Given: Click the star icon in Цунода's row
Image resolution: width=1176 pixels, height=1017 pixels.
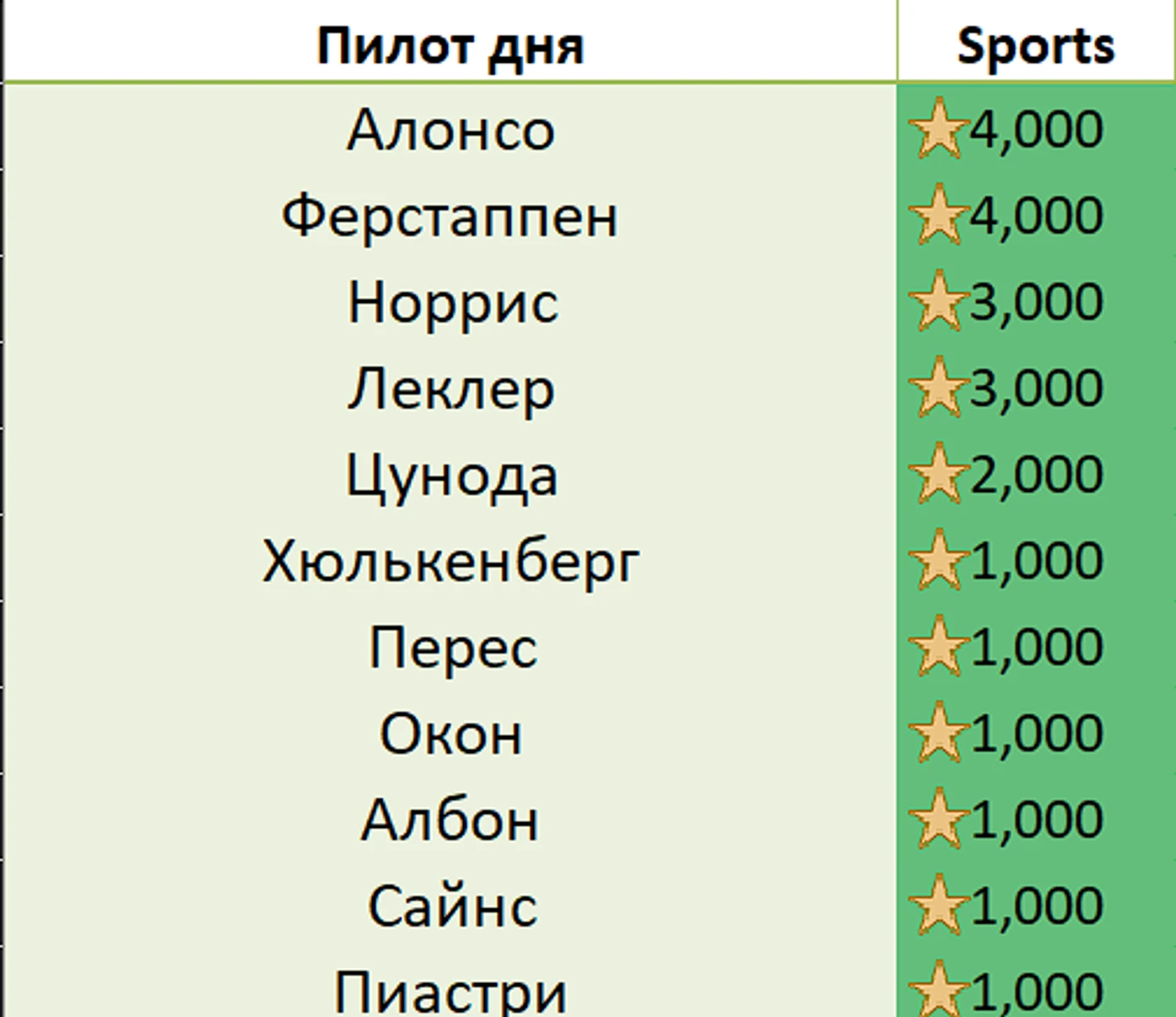Looking at the screenshot, I should (937, 474).
